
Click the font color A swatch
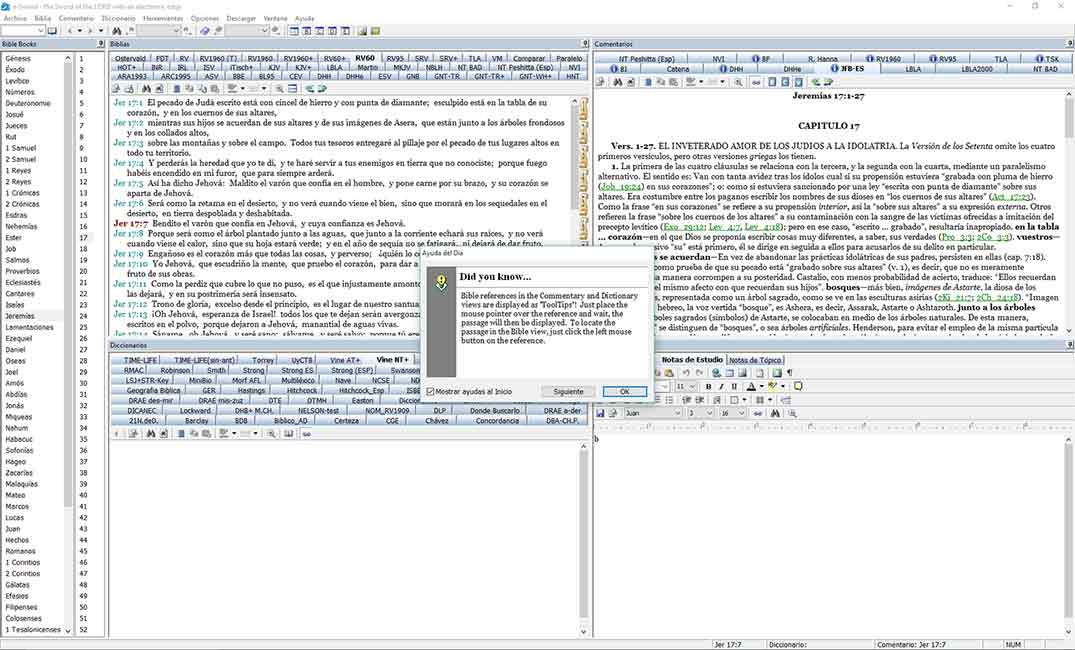[x=751, y=387]
